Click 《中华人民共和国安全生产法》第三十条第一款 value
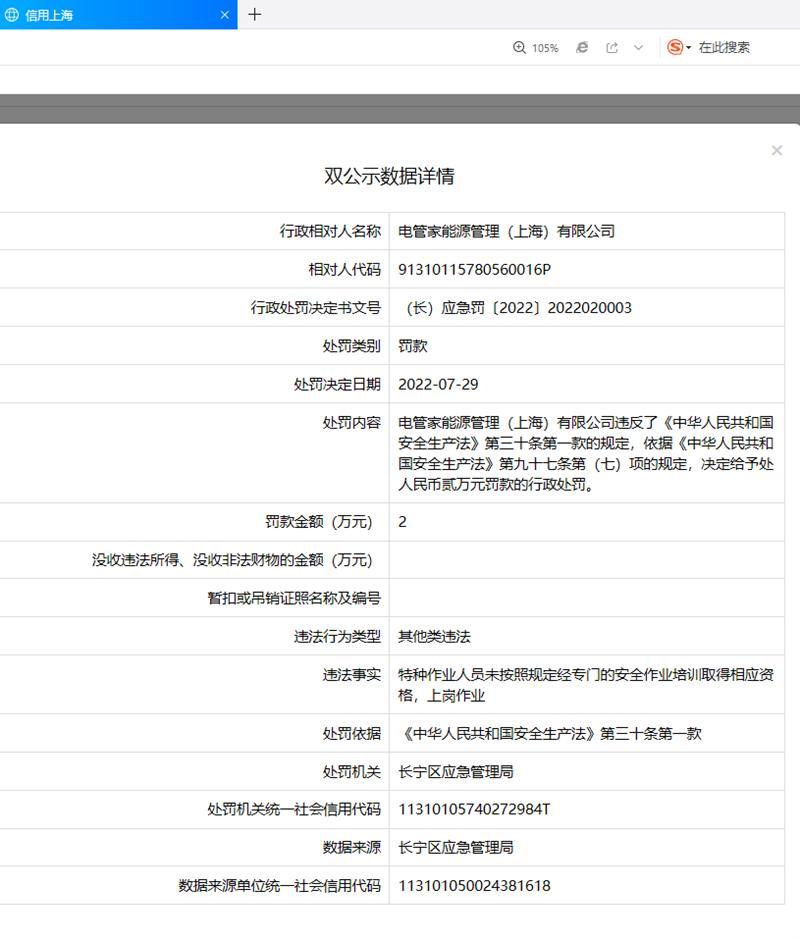 click(550, 734)
